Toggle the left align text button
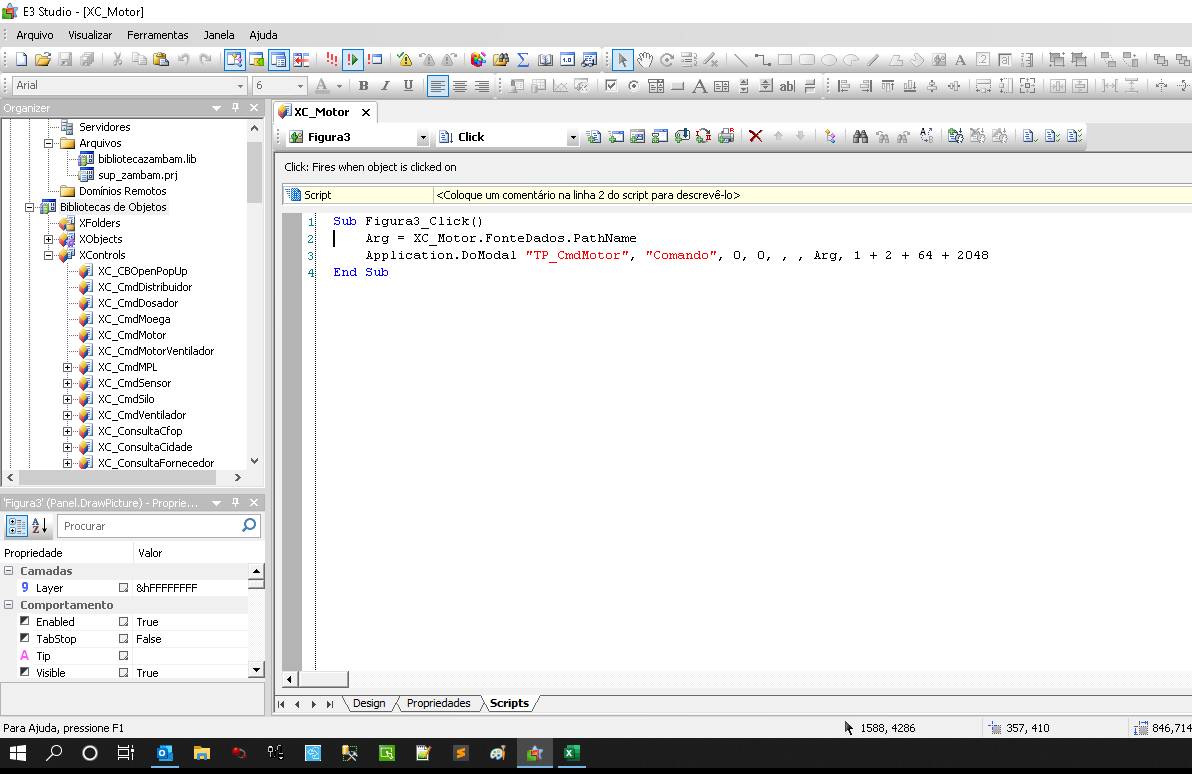The image size is (1192, 774). coord(437,86)
